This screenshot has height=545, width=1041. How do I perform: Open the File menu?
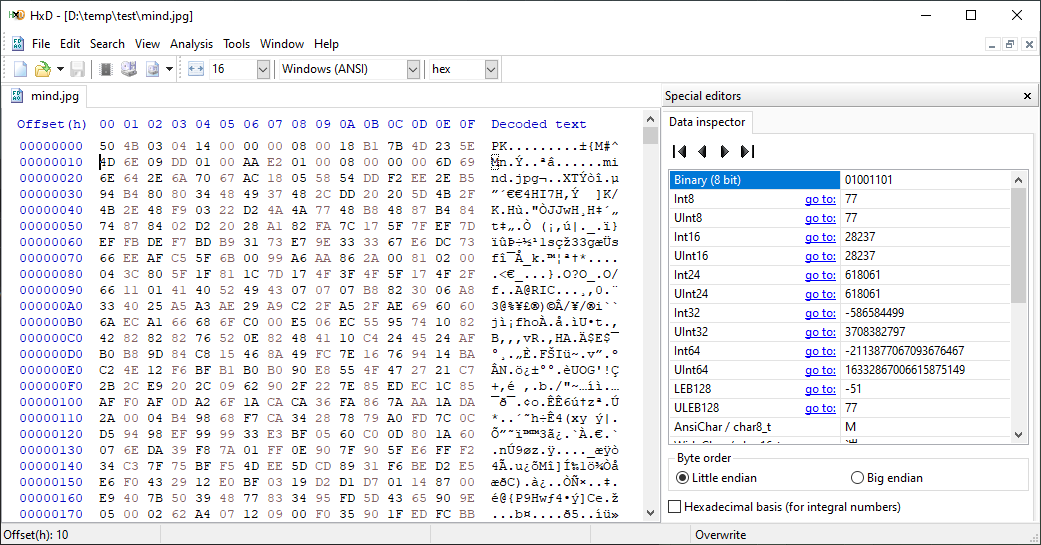(40, 44)
